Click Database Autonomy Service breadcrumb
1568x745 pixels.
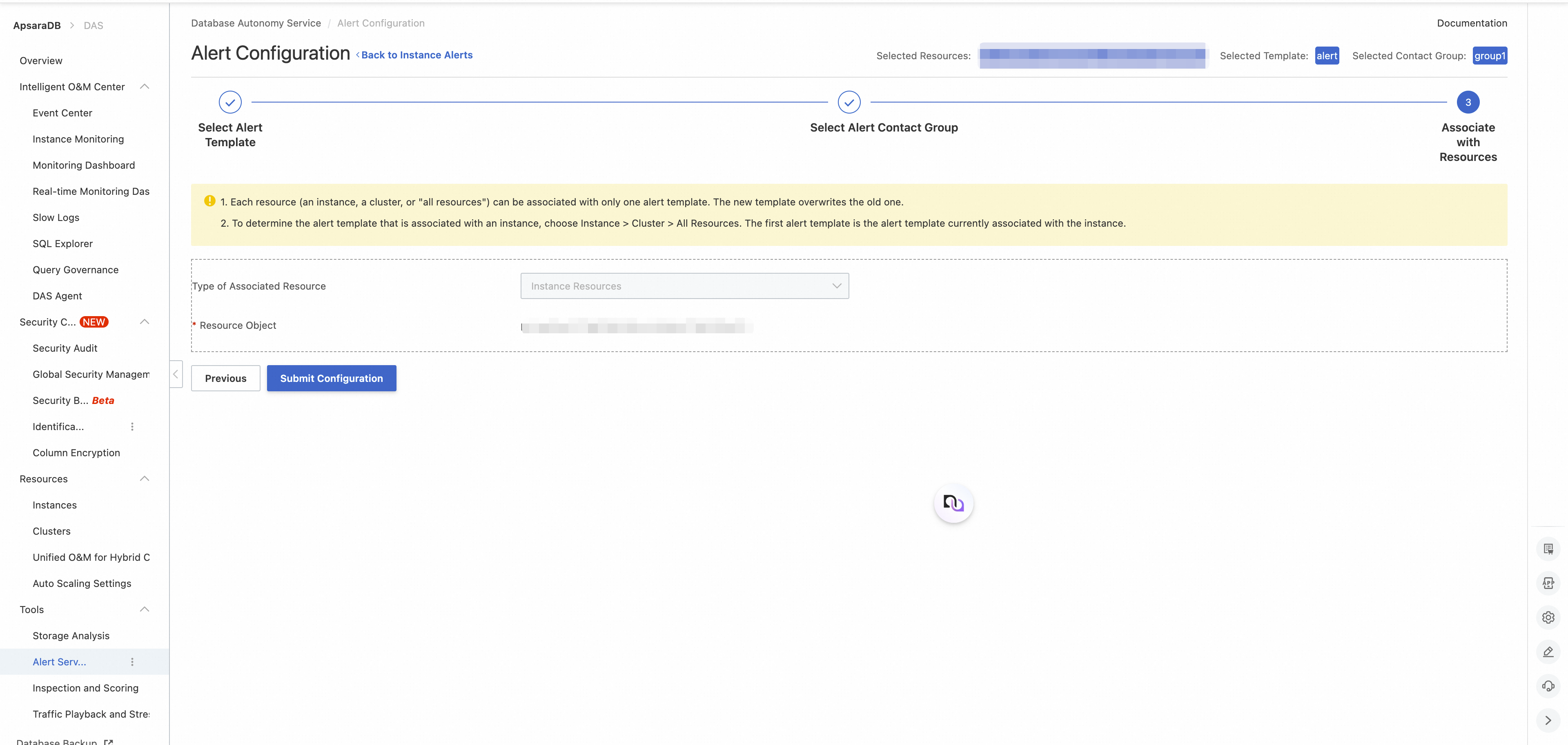pos(256,23)
